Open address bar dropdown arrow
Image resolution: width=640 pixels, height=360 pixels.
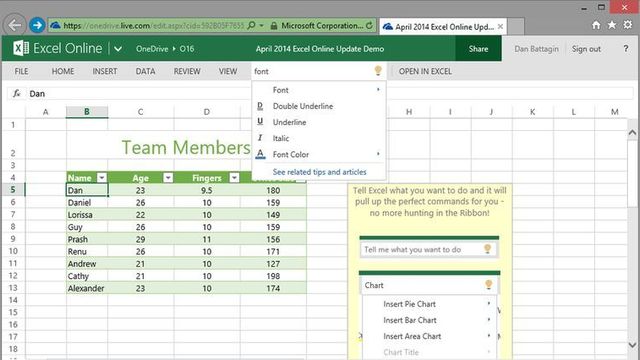(261, 25)
